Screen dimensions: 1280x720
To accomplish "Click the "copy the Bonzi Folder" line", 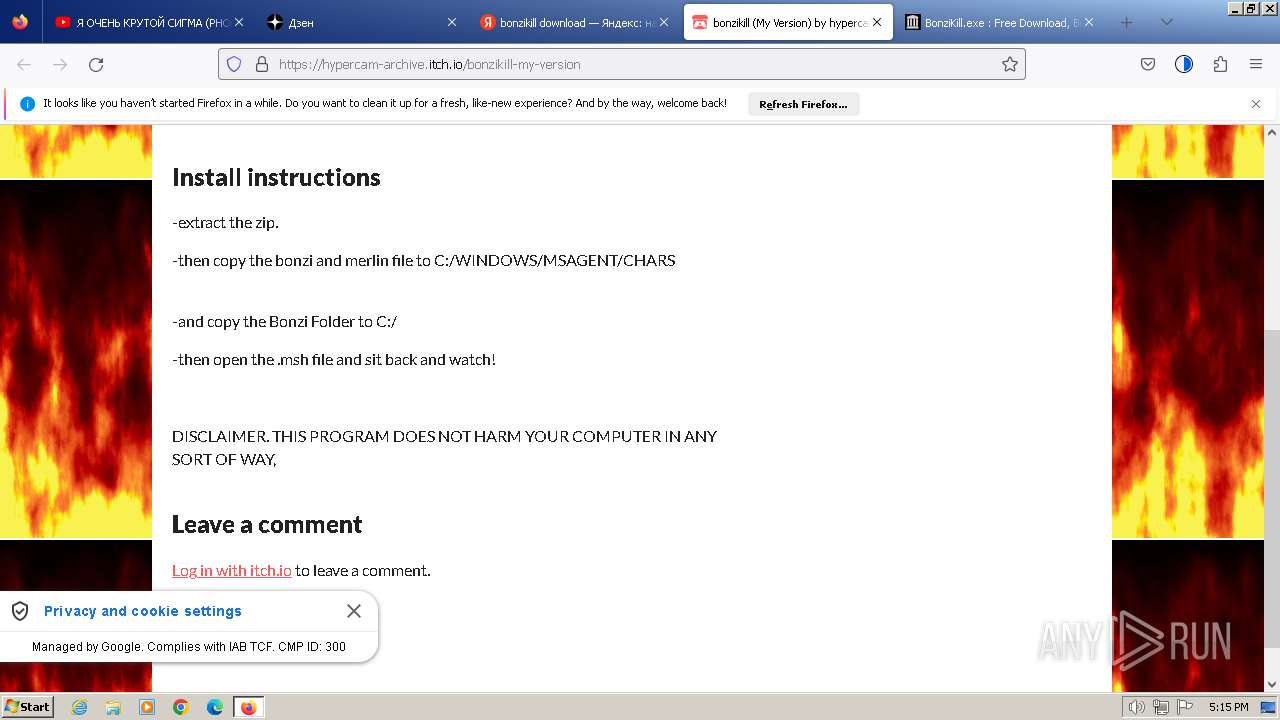I will 285,321.
